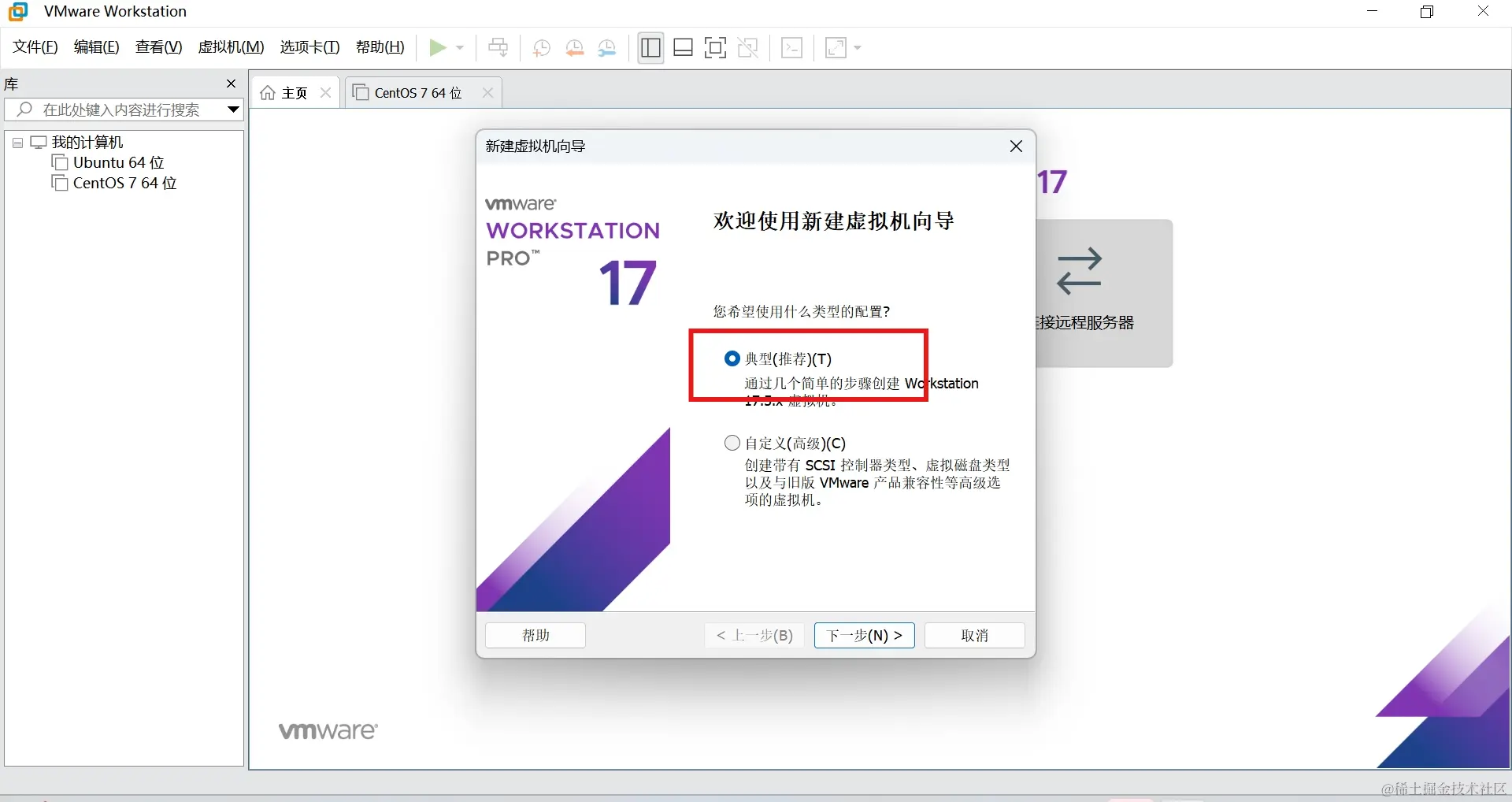Viewport: 1512px width, 802px height.
Task: Open the snapshot manager wrench icon
Action: [x=607, y=48]
